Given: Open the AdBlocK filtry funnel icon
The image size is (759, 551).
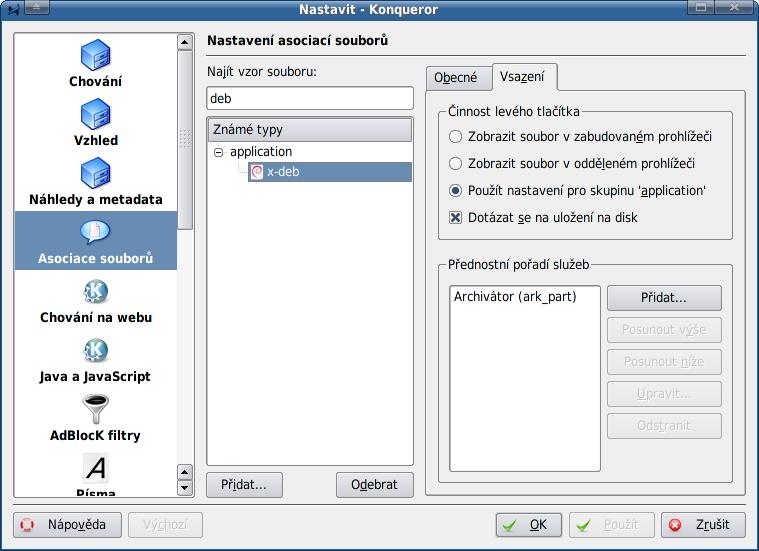Looking at the screenshot, I should click(x=95, y=409).
